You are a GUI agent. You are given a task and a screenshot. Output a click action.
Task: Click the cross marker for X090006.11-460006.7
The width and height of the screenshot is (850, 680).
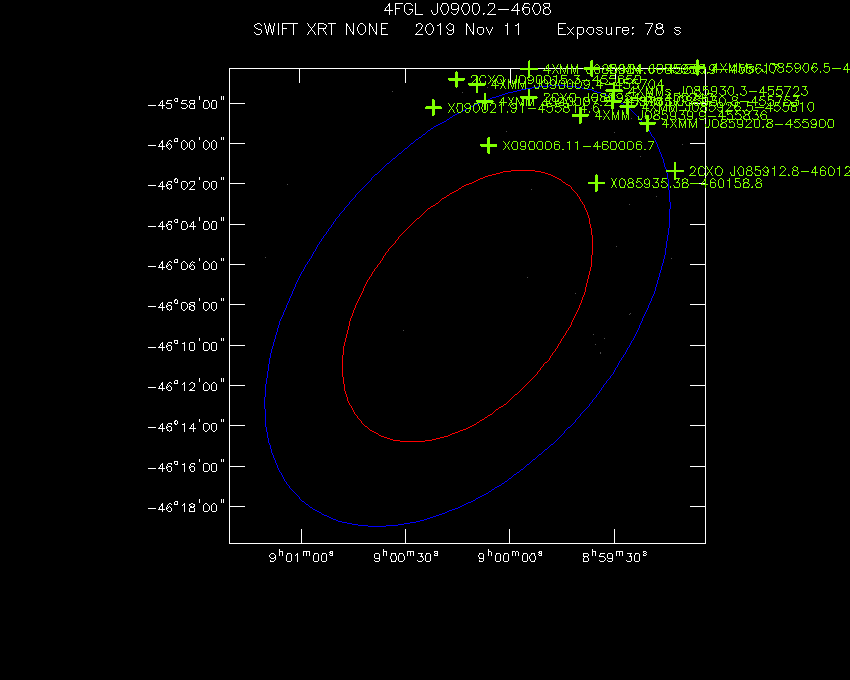pos(488,145)
